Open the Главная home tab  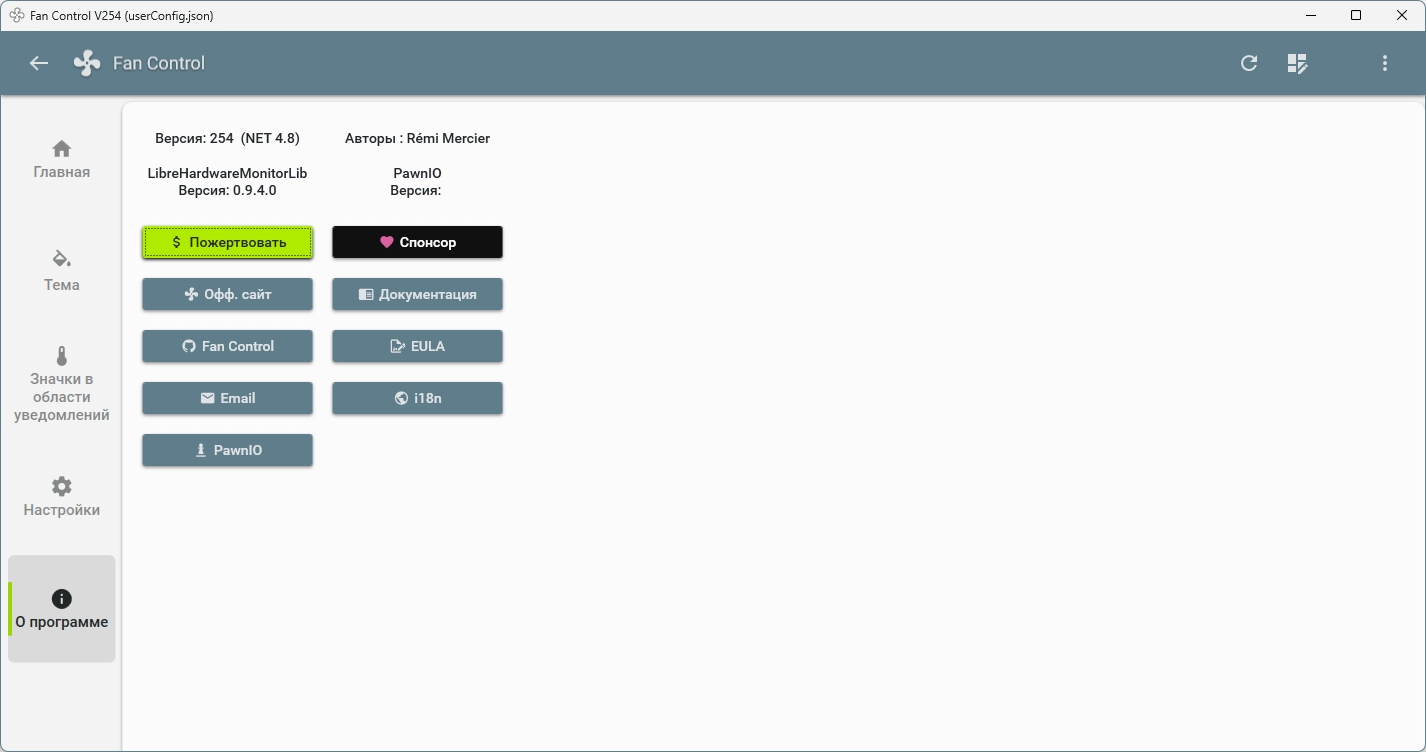tap(62, 160)
